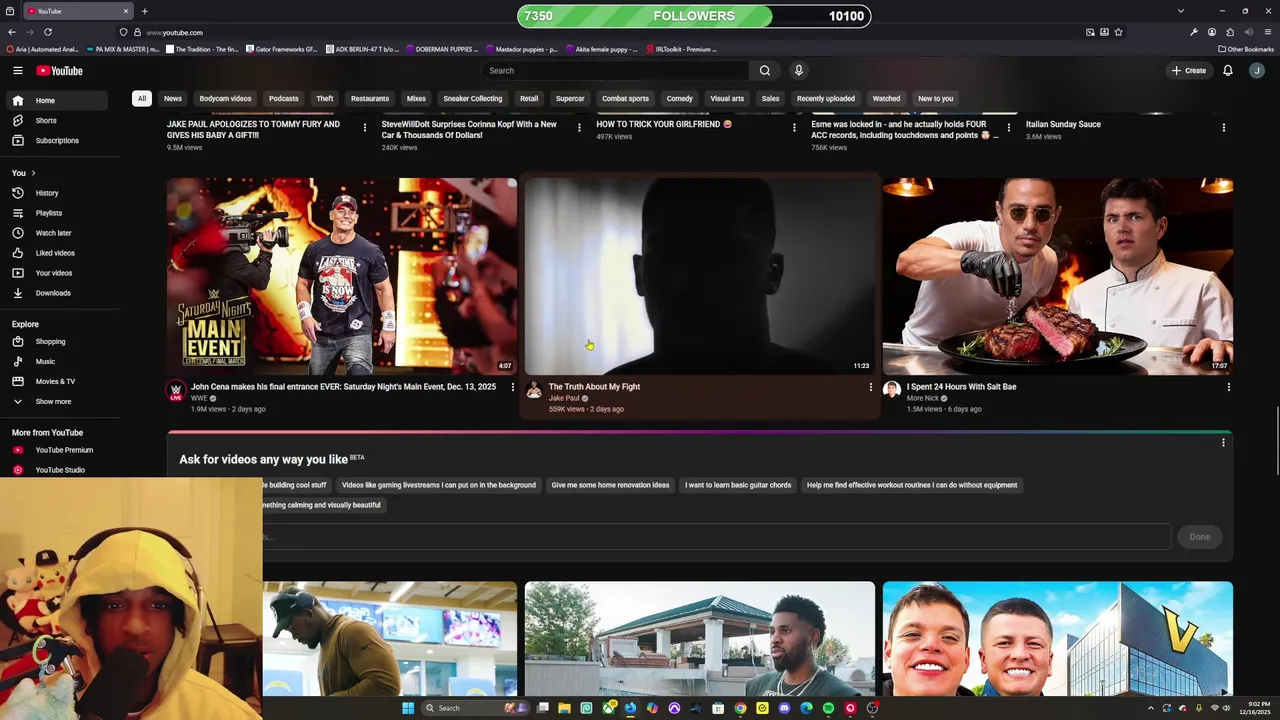
Task: Open a new browser tab
Action: (144, 11)
